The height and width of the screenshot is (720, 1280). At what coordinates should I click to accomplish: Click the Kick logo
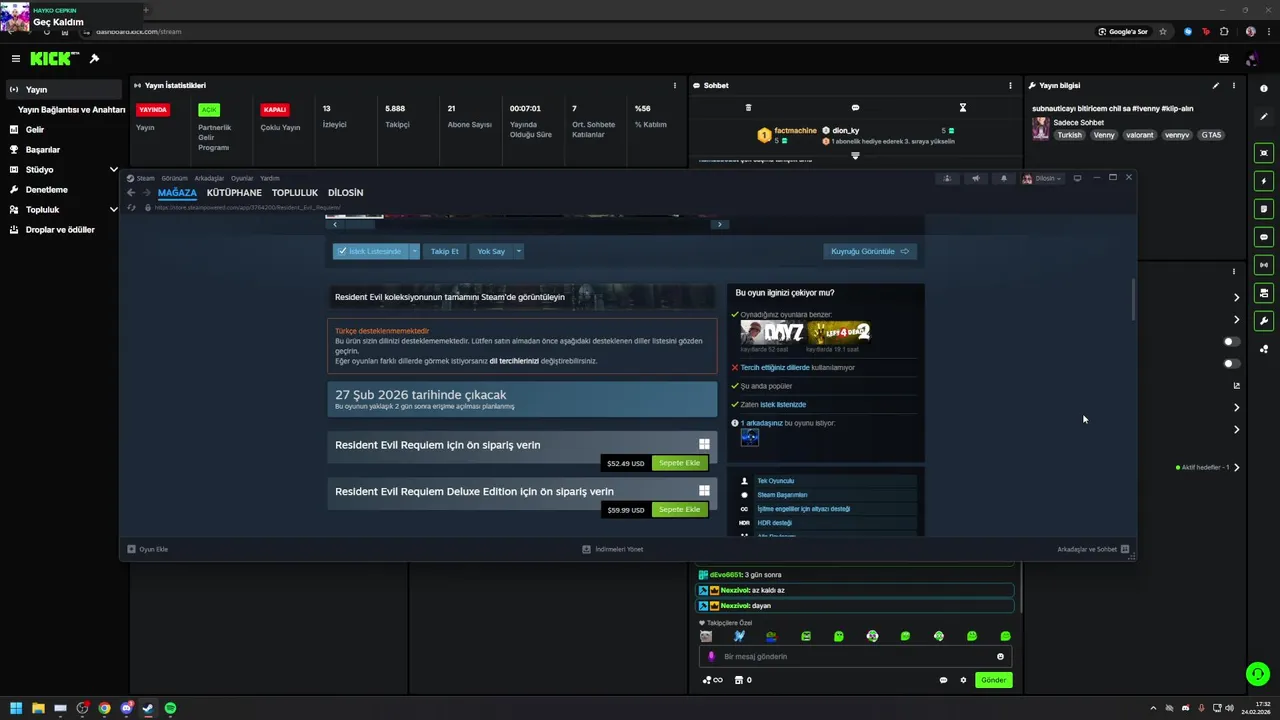click(53, 59)
